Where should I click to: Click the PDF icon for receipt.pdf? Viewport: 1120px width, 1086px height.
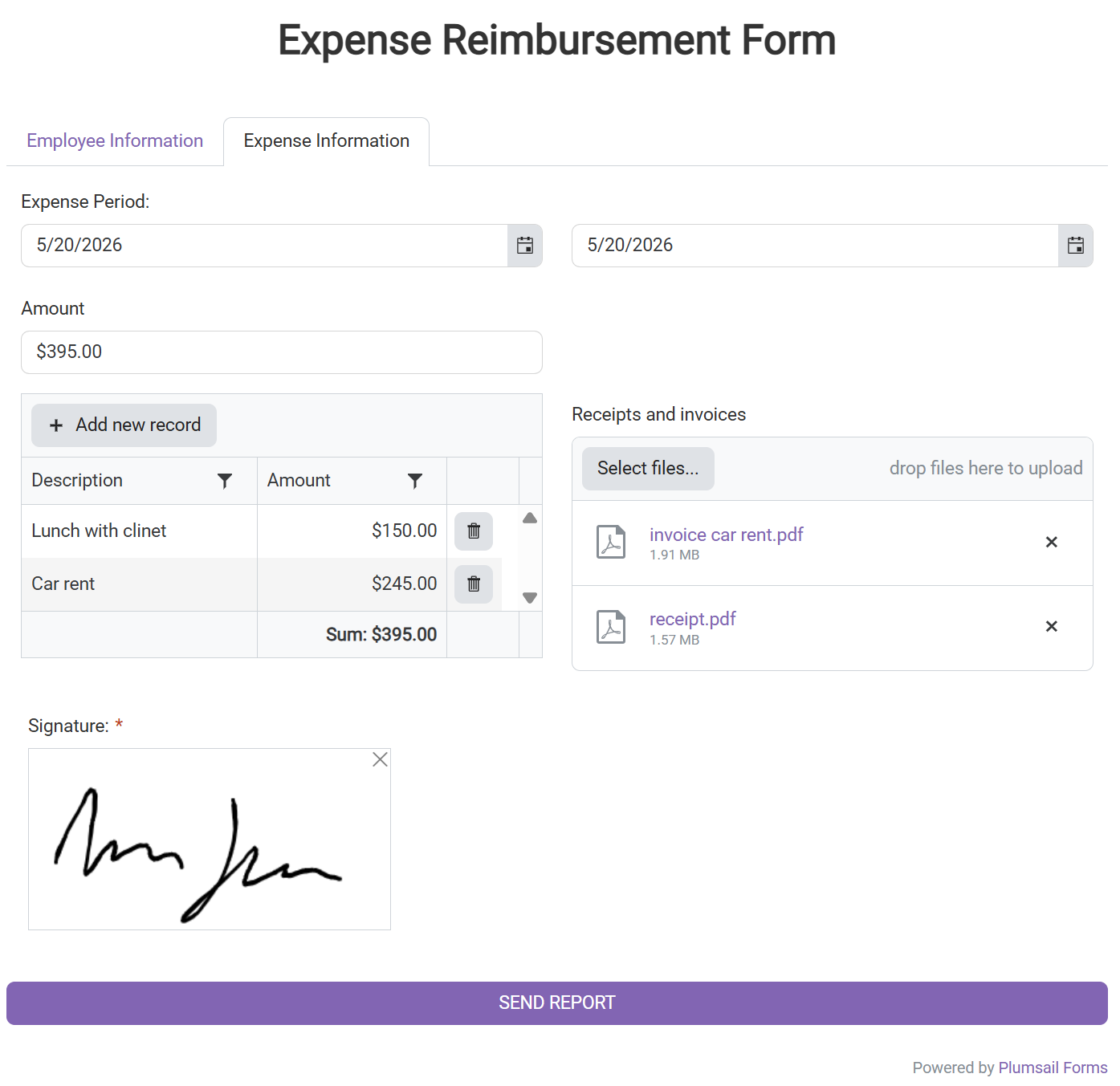611,628
